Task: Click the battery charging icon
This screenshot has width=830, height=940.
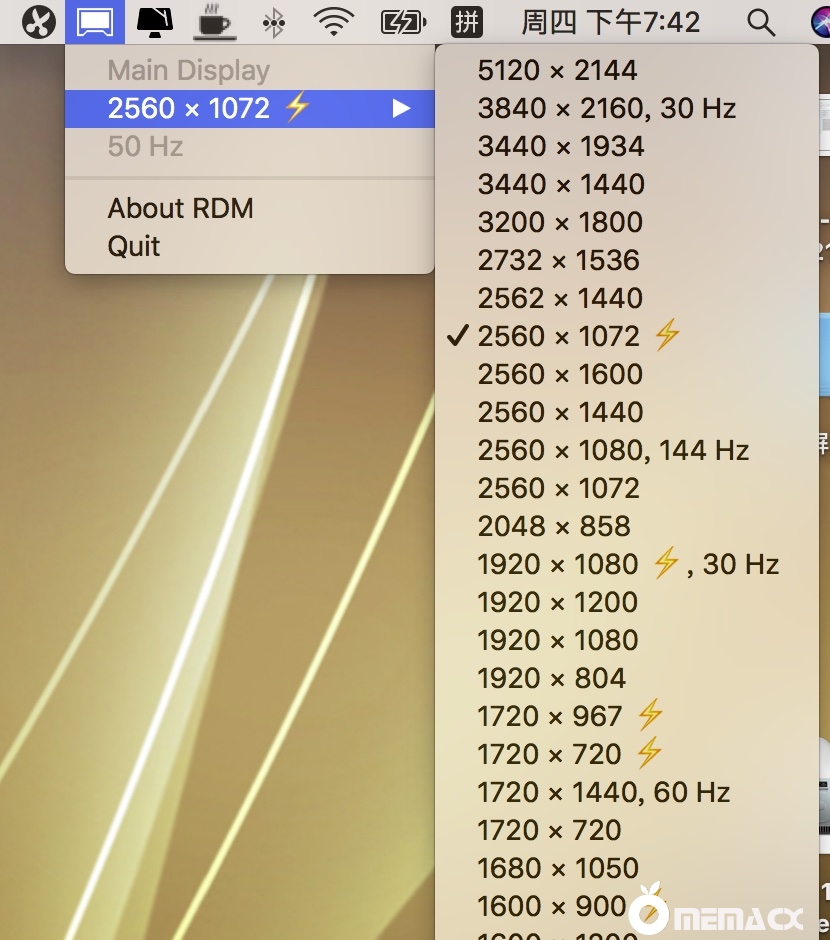Action: [403, 21]
